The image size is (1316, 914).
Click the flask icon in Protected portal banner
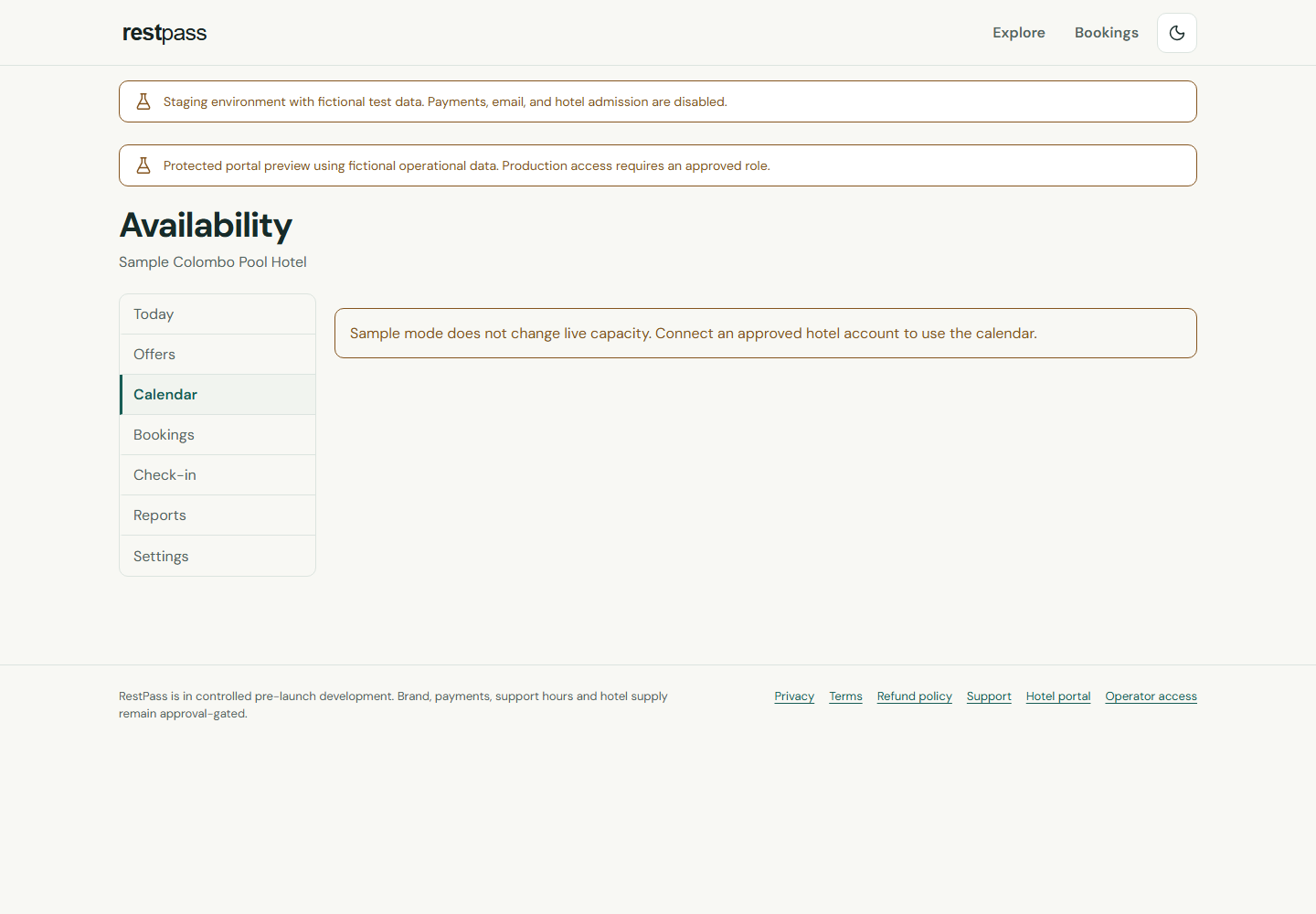[x=143, y=165]
